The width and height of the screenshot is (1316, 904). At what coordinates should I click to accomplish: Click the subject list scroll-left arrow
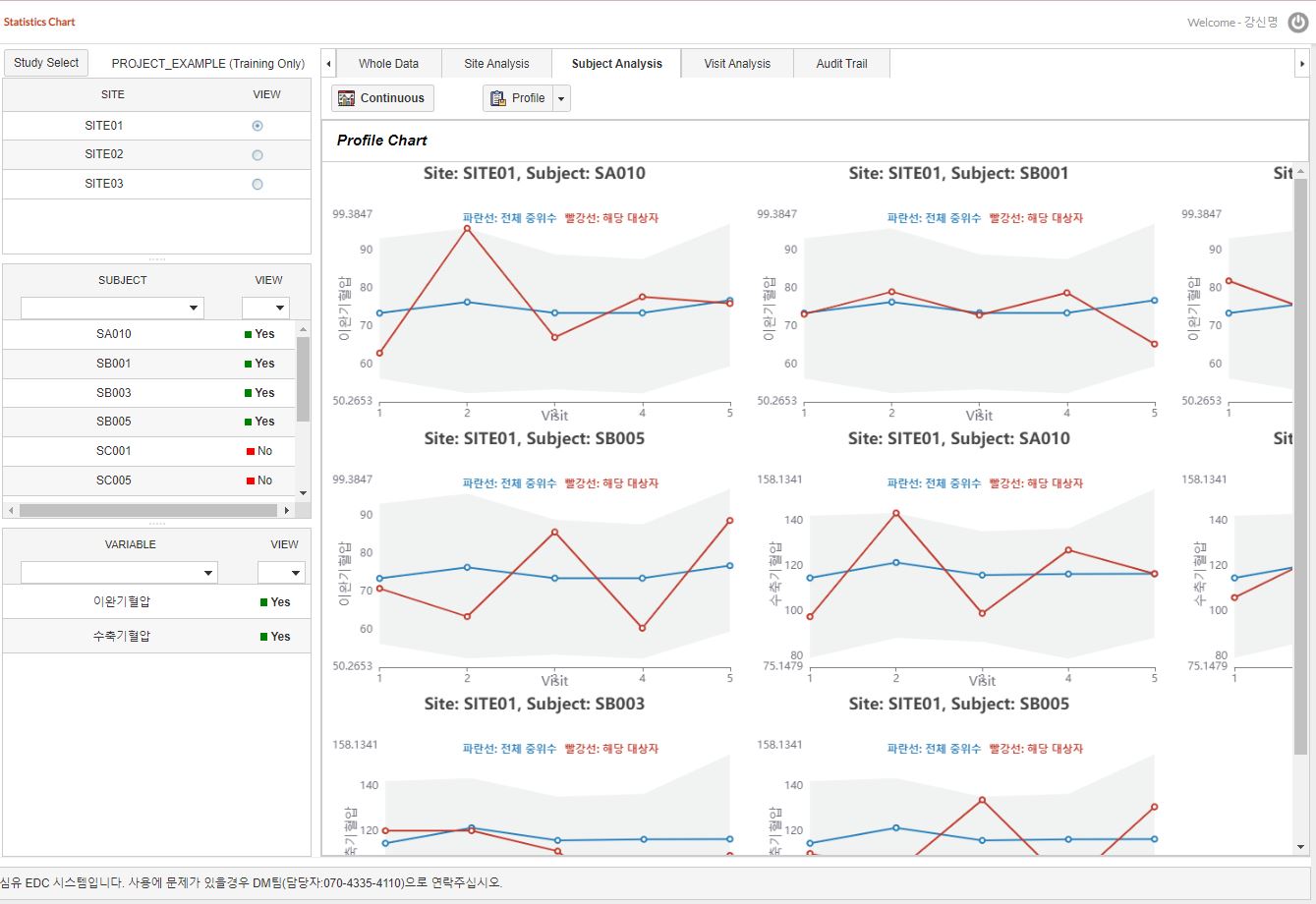click(10, 510)
